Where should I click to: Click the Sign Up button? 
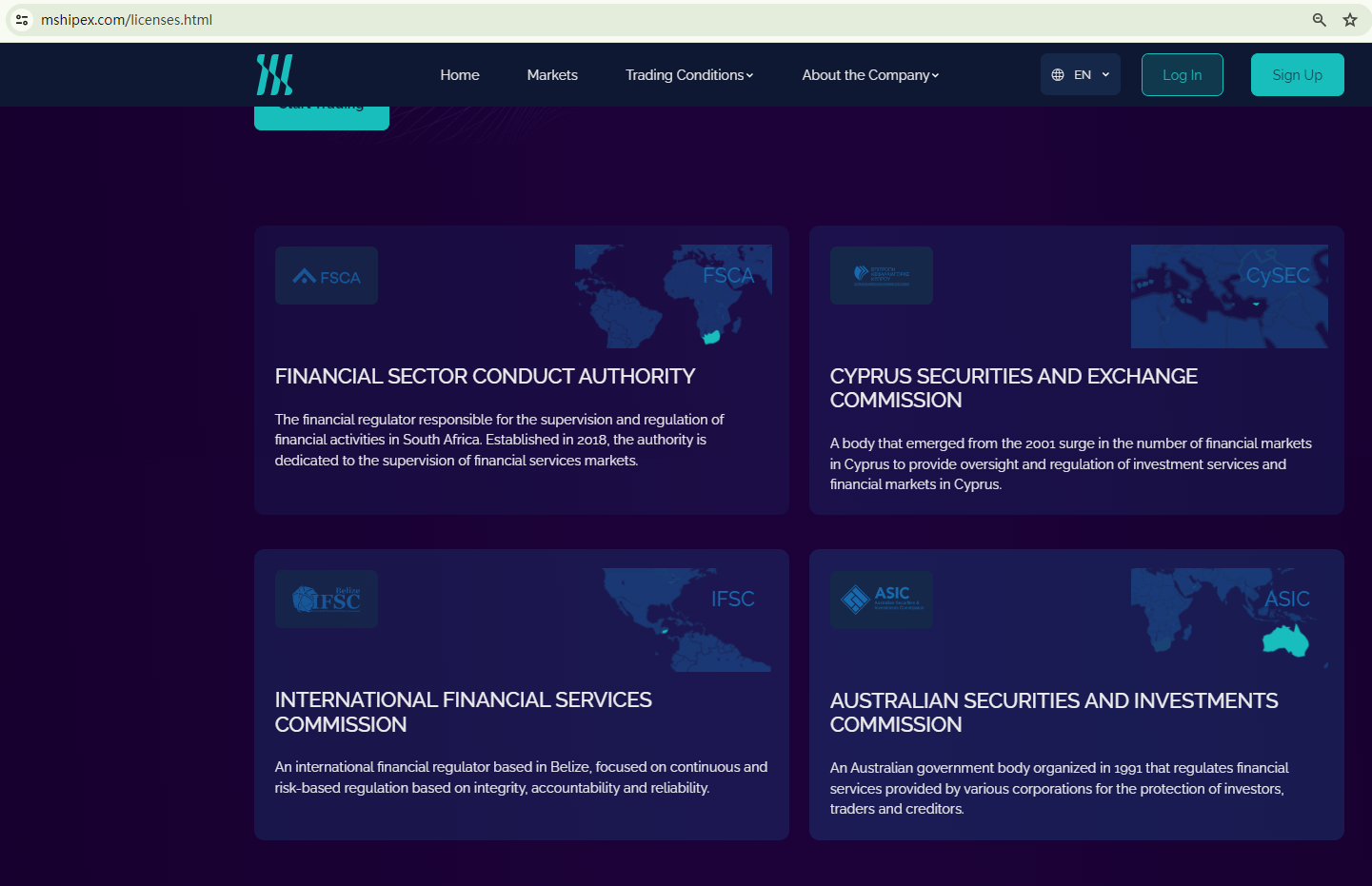click(1298, 75)
